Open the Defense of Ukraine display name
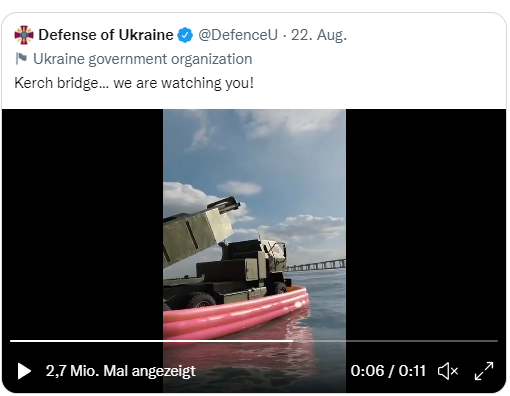 [106, 35]
